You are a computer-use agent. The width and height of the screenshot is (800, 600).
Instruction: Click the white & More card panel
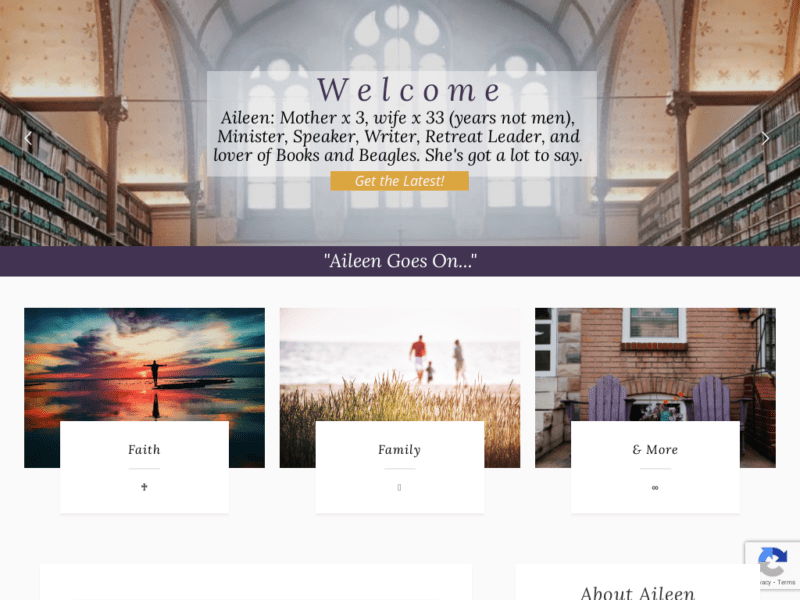click(655, 467)
